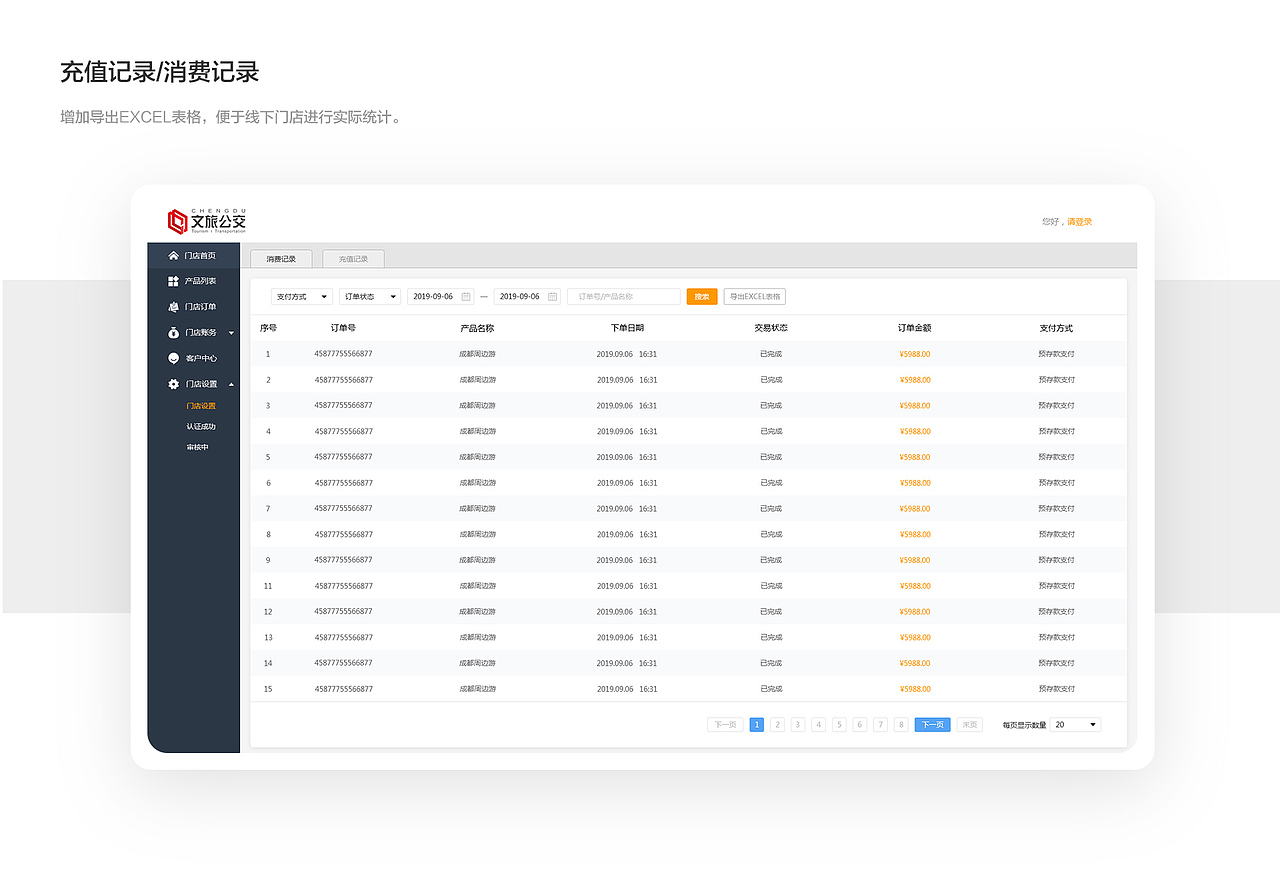Image resolution: width=1280 pixels, height=893 pixels.
Task: Go to page 2
Action: [778, 725]
